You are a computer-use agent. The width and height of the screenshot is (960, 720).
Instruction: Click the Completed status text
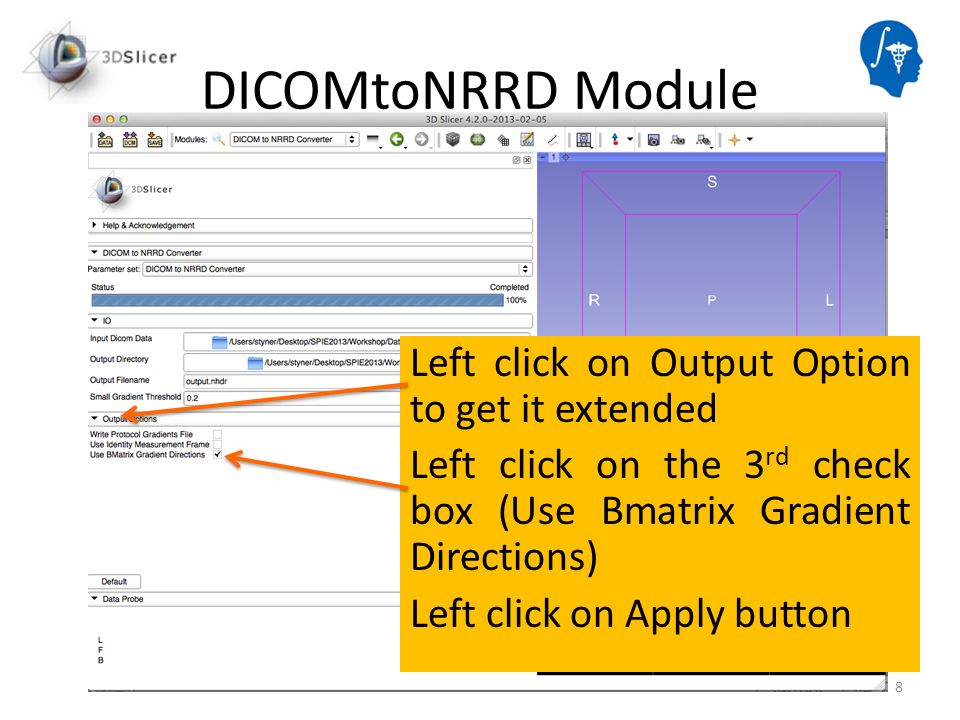click(509, 287)
